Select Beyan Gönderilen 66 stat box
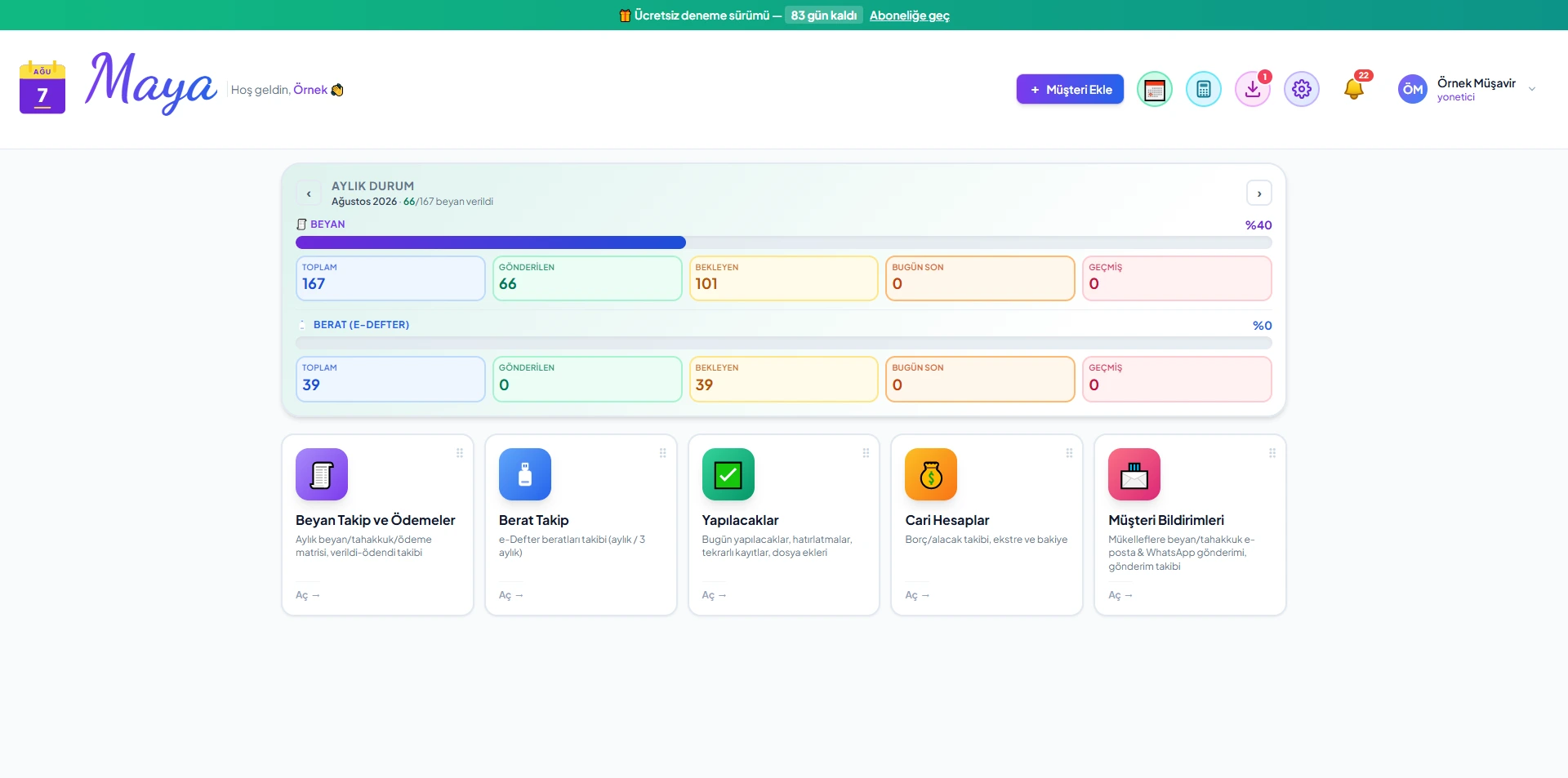 [587, 278]
